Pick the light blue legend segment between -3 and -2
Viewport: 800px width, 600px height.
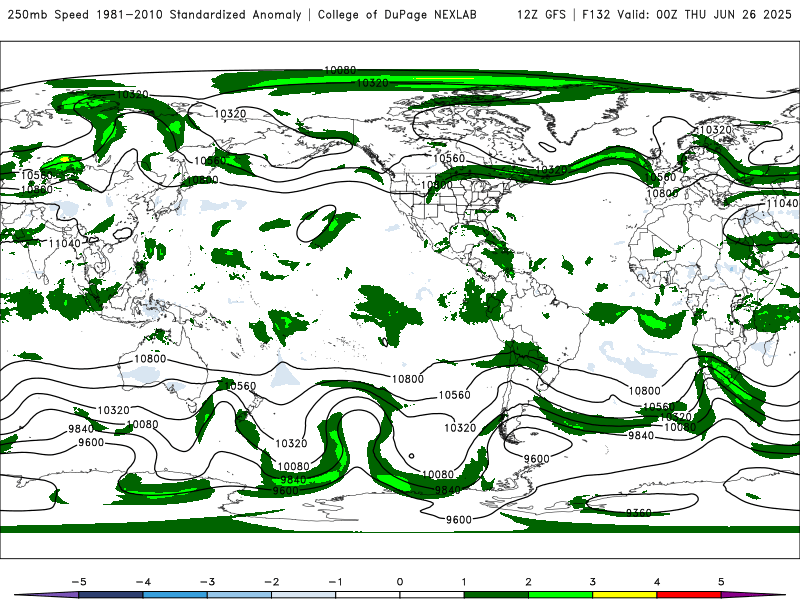(x=239, y=595)
